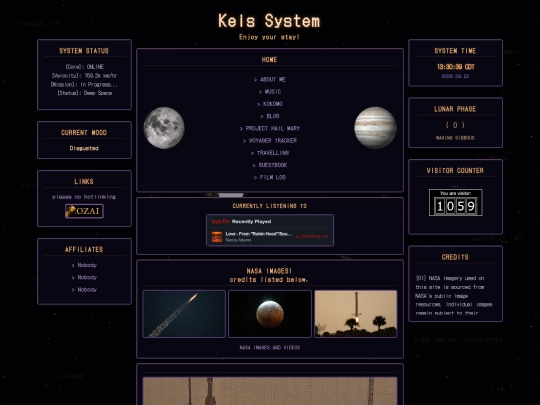Open the BLOG link
Screen dimensions: 540x405
pyautogui.click(x=270, y=116)
